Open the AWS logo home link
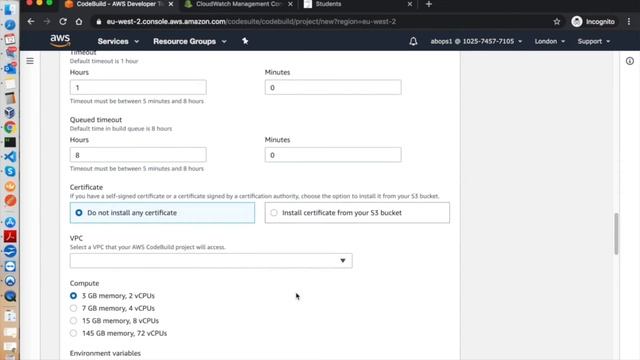The image size is (640, 360). tap(60, 41)
